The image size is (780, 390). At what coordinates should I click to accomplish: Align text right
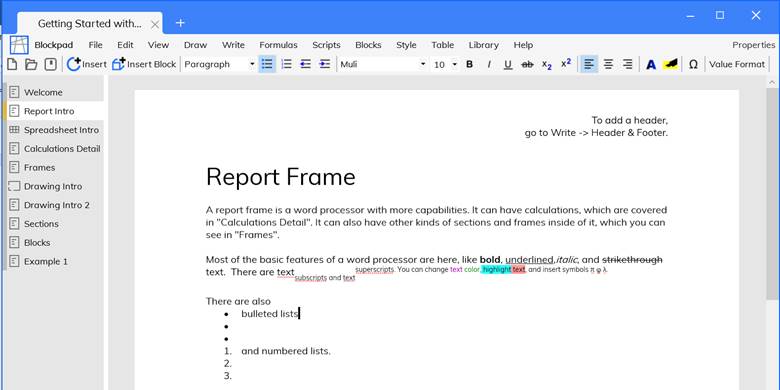628,64
